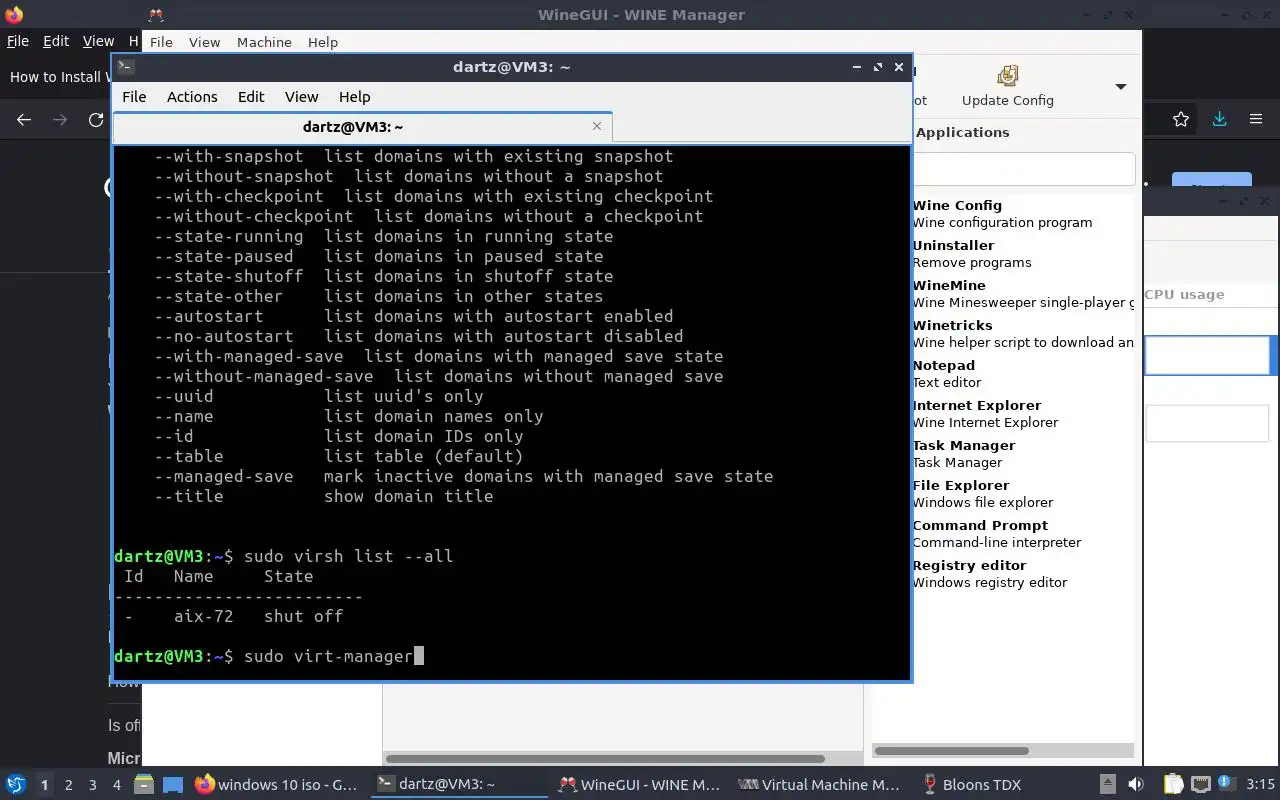Click Update Config icon in WineGUI toolbar
Viewport: 1280px width, 800px height.
(1008, 76)
